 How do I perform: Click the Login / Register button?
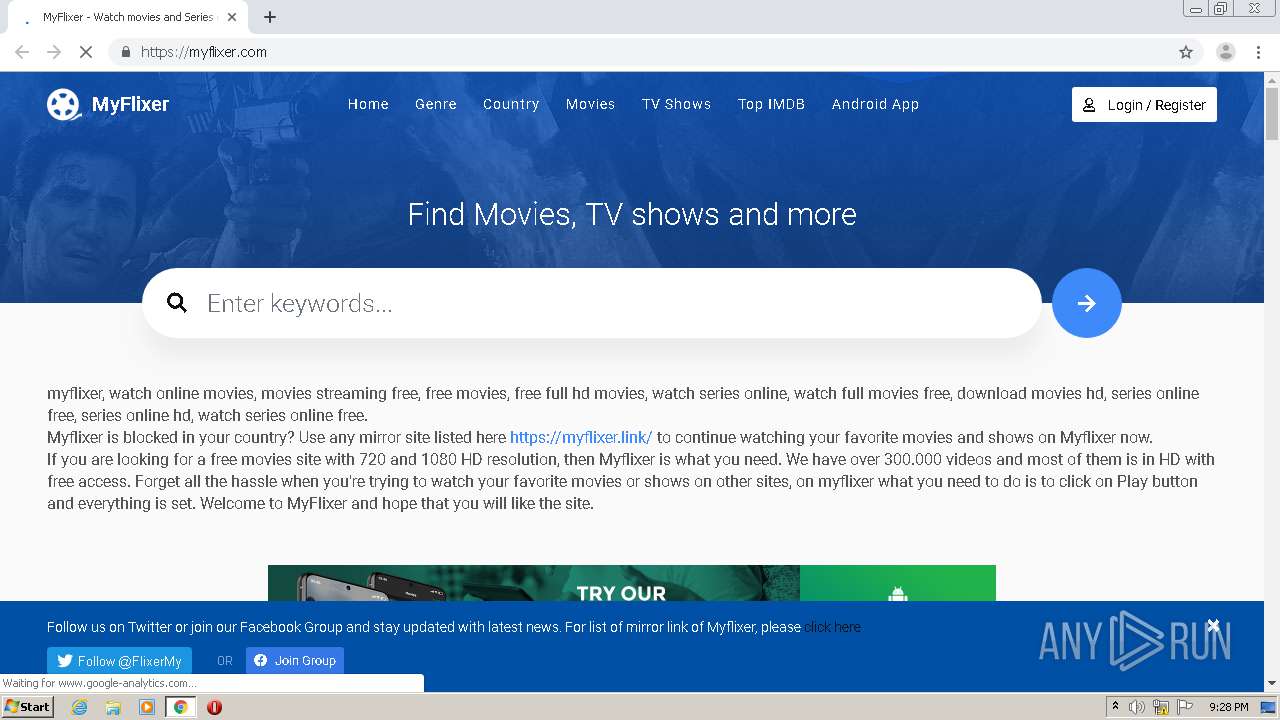[1144, 105]
